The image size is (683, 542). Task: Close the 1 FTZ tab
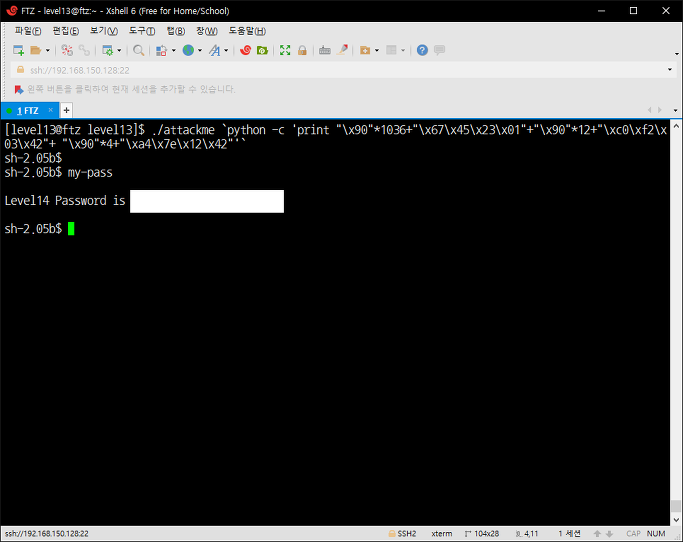[51, 110]
